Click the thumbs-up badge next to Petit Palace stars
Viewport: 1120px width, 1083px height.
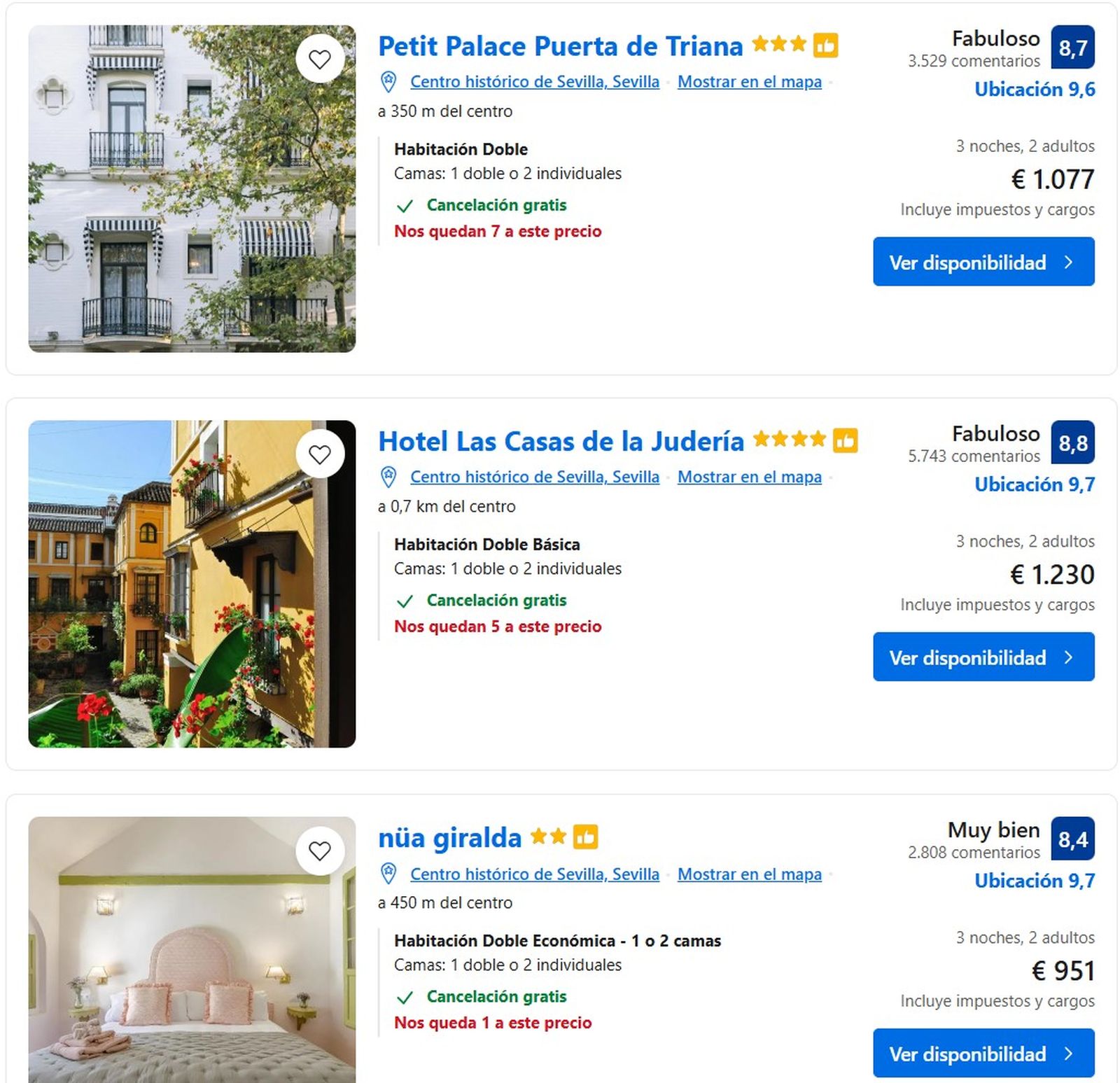pyautogui.click(x=824, y=45)
